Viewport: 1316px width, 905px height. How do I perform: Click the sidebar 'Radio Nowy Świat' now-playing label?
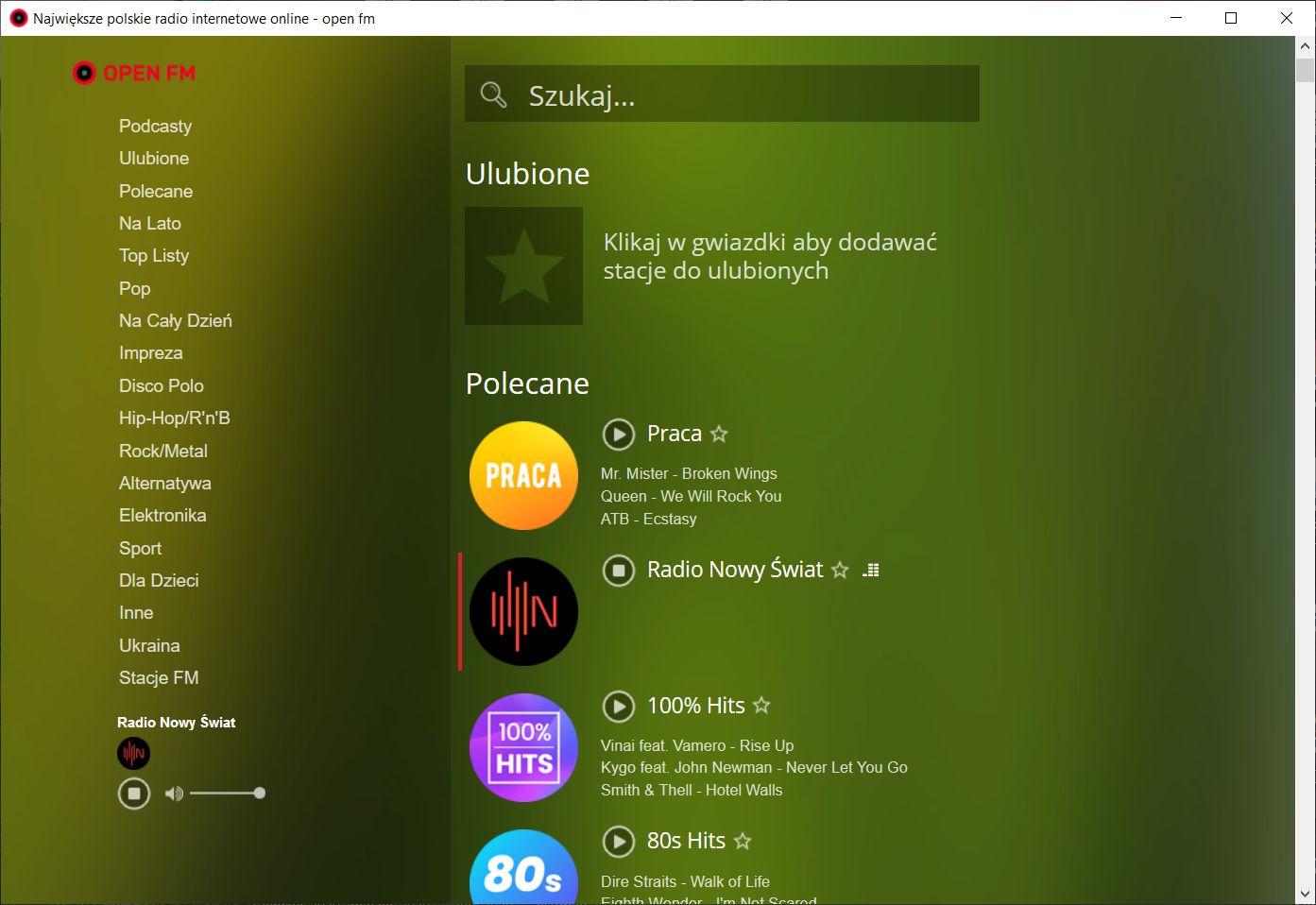[177, 722]
